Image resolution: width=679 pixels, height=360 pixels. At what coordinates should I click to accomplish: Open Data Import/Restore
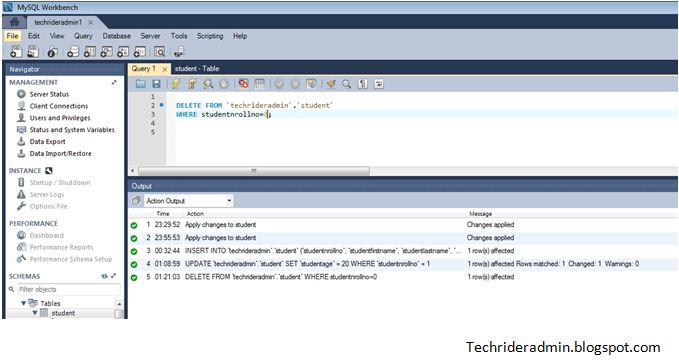coord(60,153)
